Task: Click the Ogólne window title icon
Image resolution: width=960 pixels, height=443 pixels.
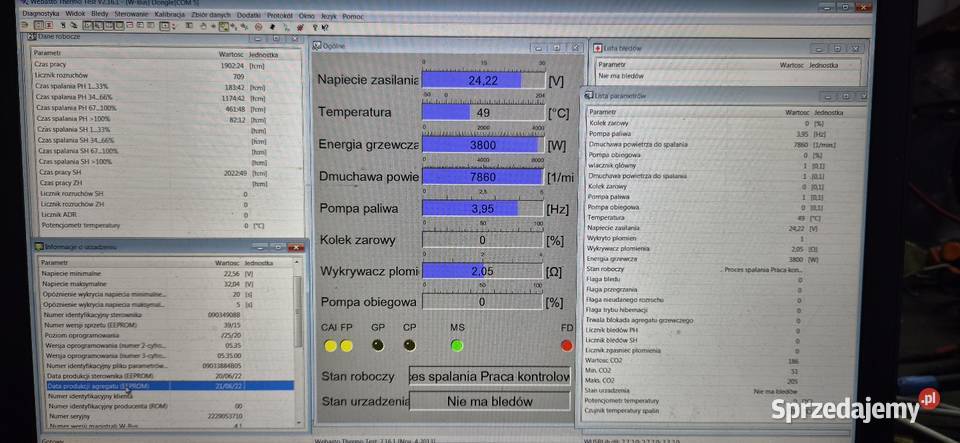Action: 317,46
